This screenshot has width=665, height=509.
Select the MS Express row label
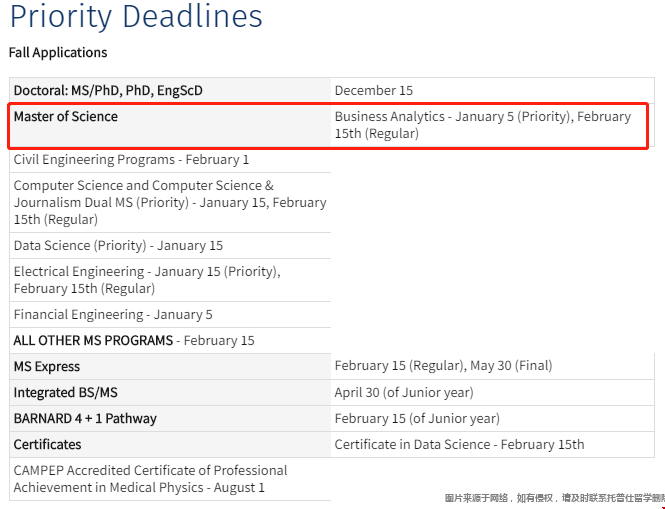pyautogui.click(x=47, y=366)
